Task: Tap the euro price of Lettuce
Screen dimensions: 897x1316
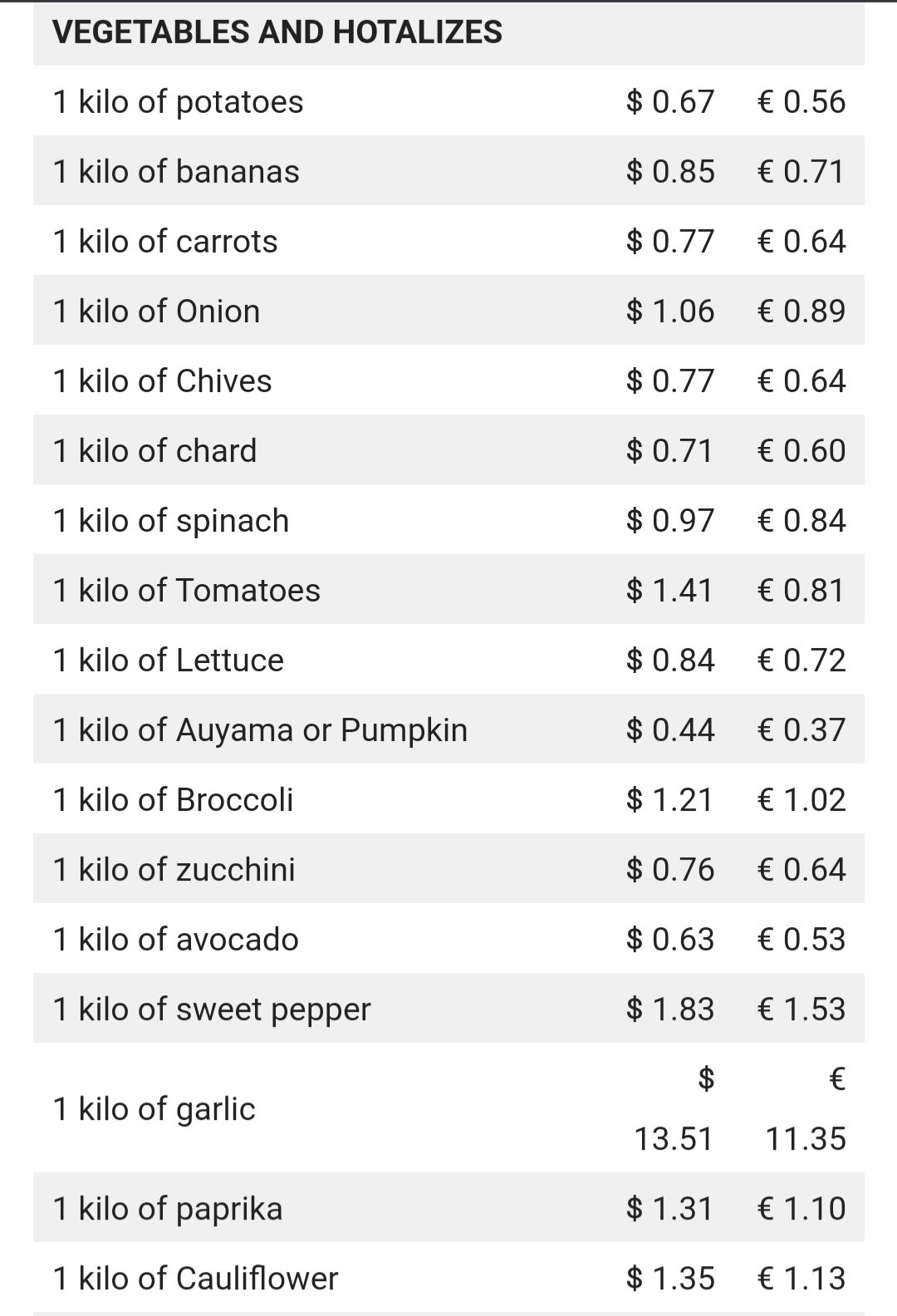Action: pyautogui.click(x=801, y=660)
